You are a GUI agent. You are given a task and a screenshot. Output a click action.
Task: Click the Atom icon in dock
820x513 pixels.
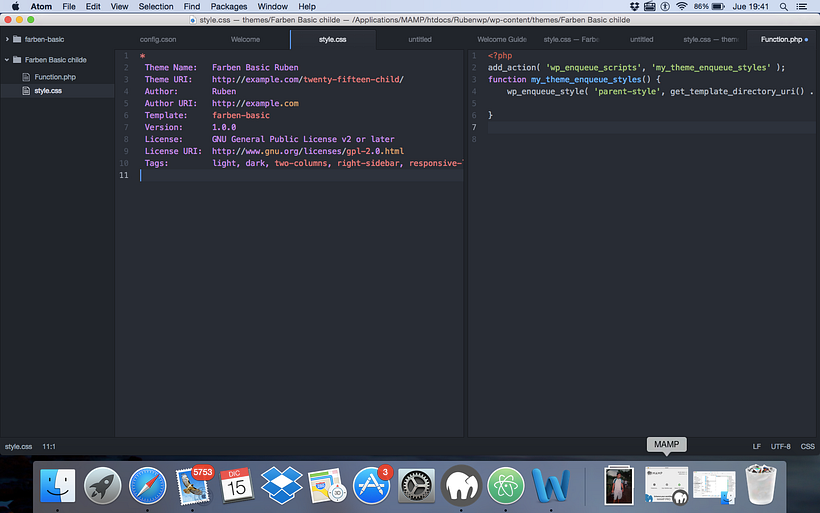(506, 485)
